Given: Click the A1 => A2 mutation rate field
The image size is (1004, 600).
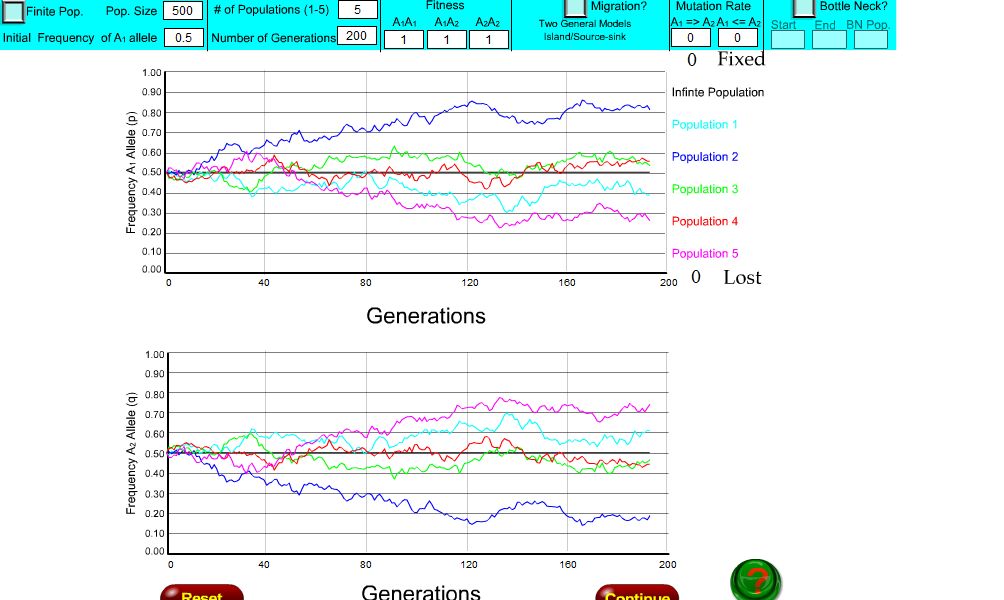Looking at the screenshot, I should click(x=689, y=38).
